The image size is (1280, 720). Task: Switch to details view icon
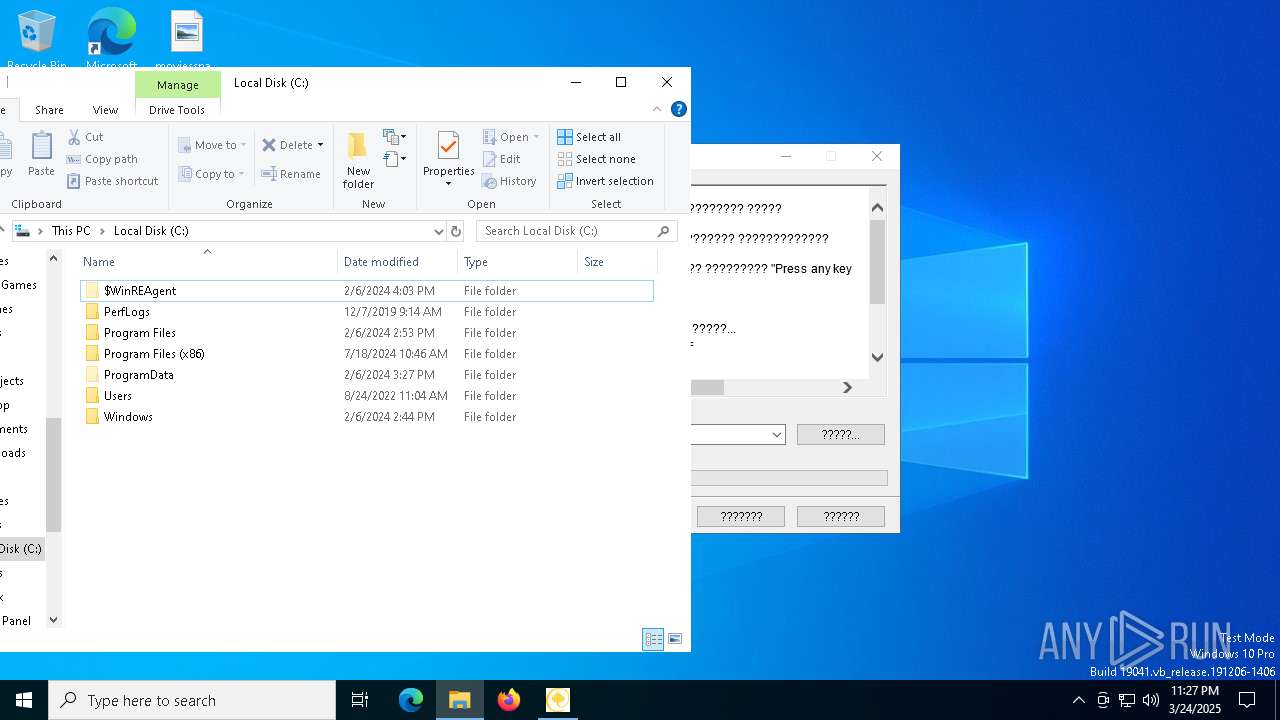653,639
